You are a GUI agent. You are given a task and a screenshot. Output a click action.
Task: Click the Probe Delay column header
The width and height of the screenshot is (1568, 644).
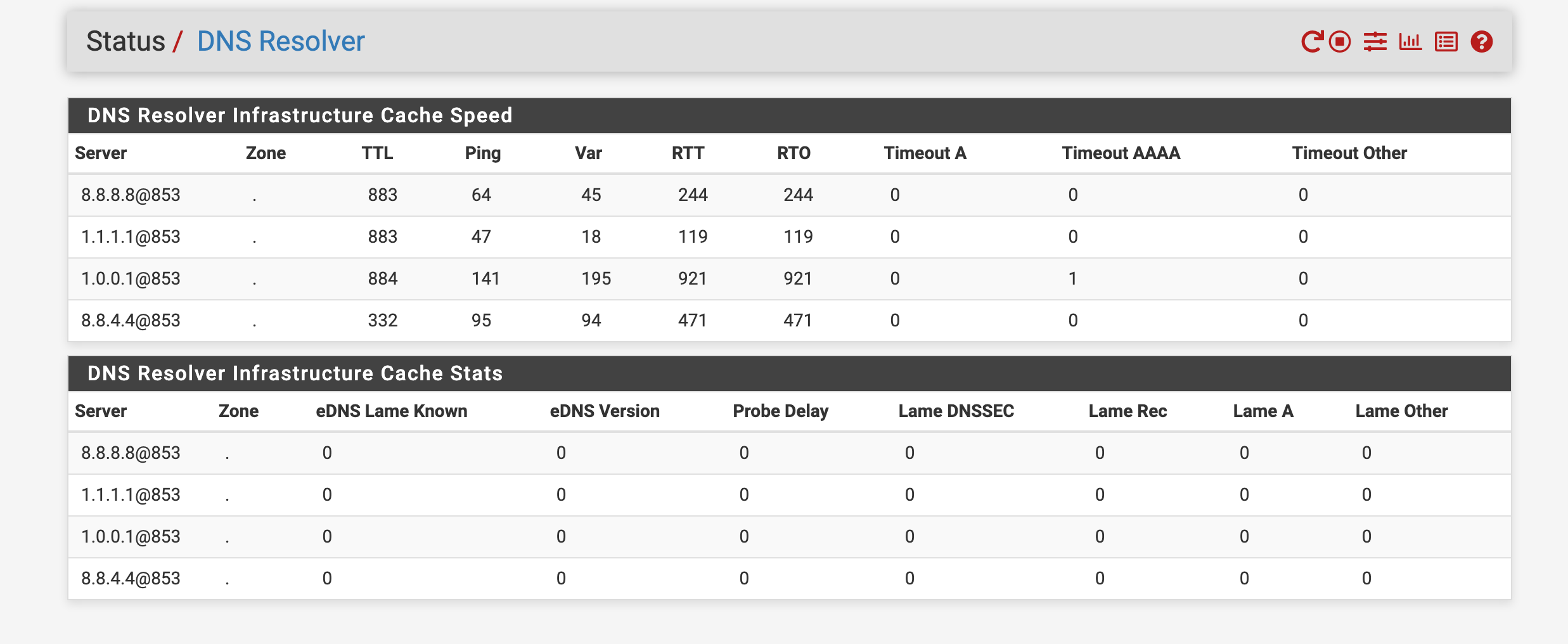(781, 411)
